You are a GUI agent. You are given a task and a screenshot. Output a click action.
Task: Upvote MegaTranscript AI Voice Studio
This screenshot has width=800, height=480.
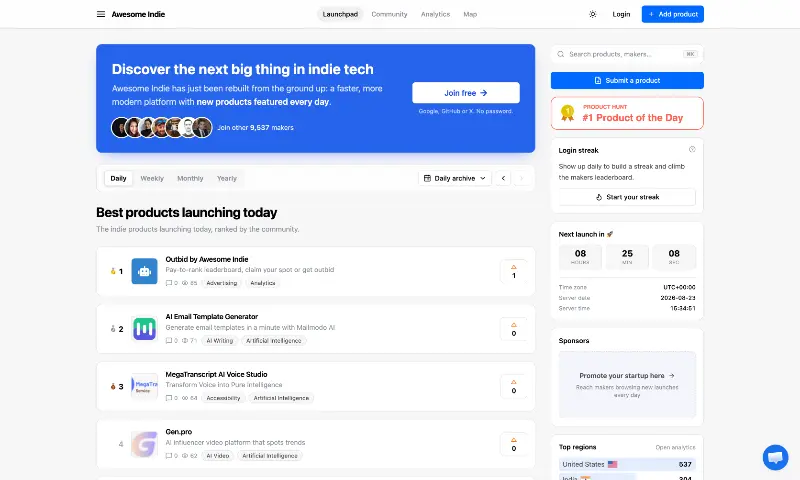click(514, 387)
